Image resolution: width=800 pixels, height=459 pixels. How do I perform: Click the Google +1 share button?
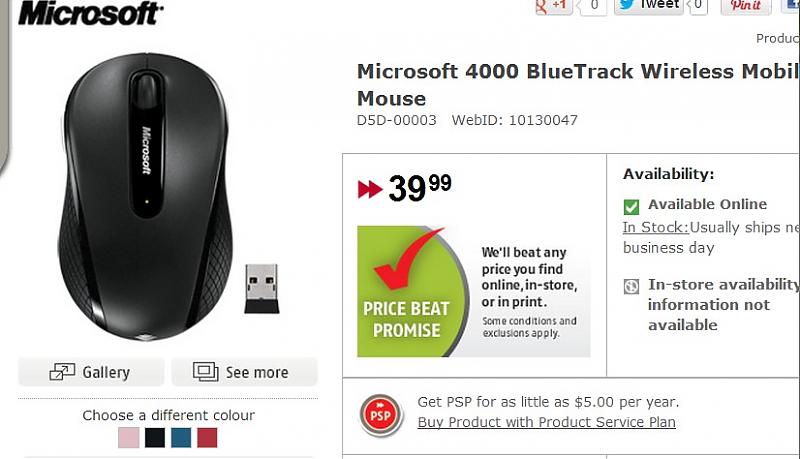coord(553,6)
